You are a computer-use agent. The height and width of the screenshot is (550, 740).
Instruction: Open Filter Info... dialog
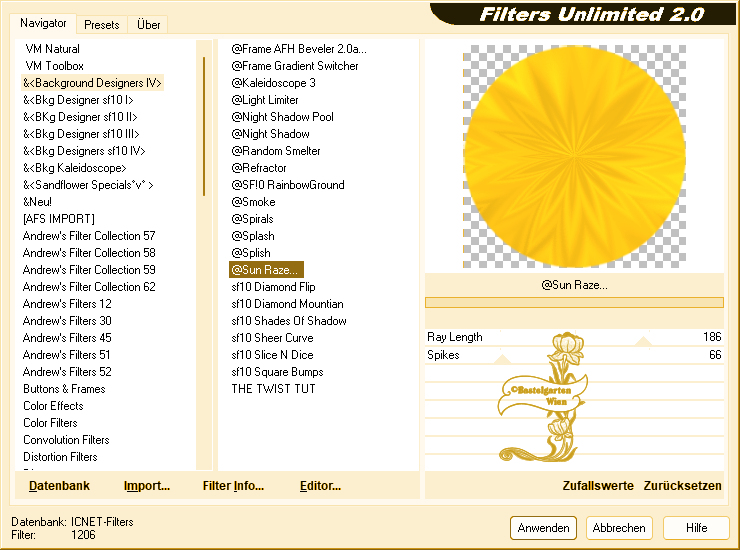coord(233,485)
